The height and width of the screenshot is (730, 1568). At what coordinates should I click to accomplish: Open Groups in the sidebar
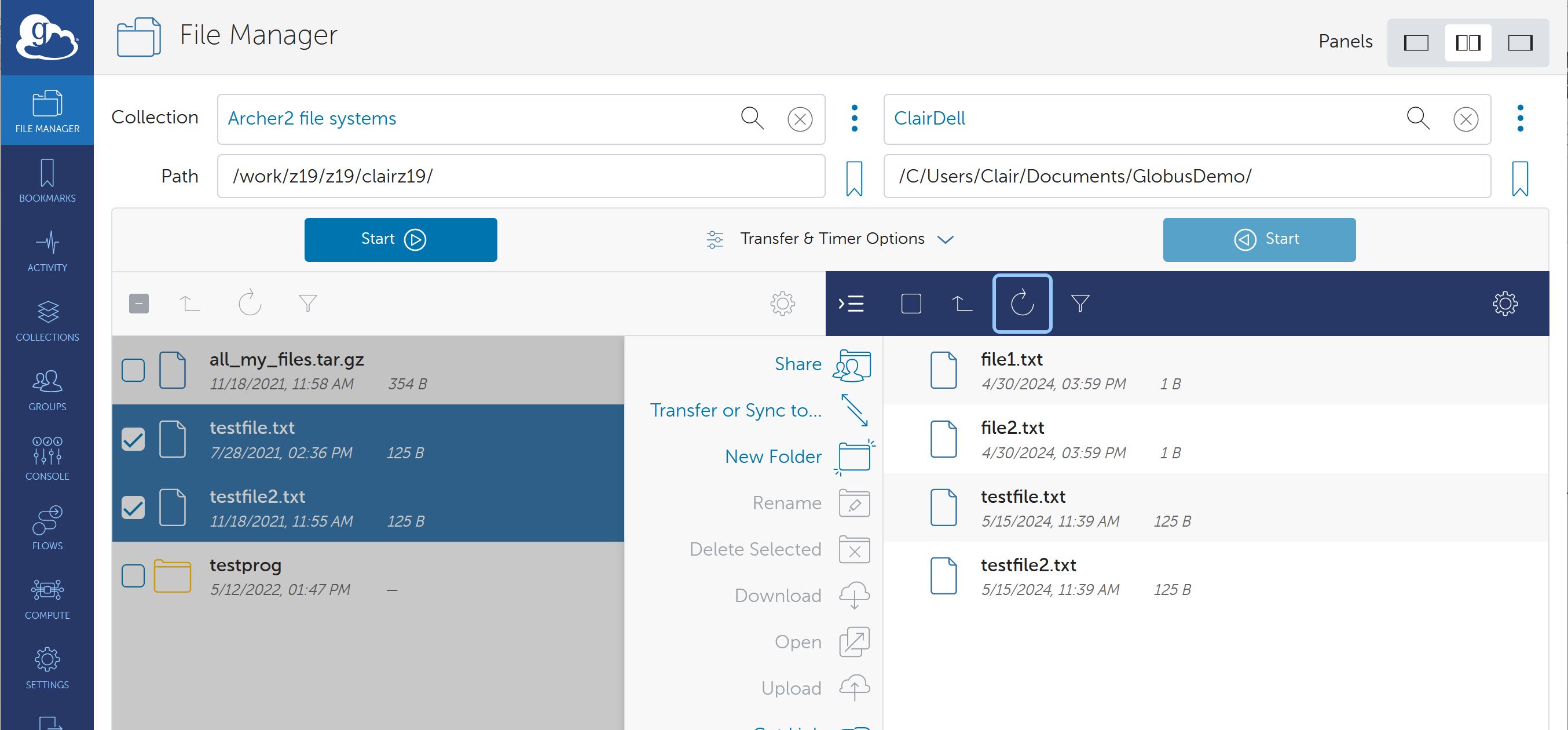click(x=47, y=389)
